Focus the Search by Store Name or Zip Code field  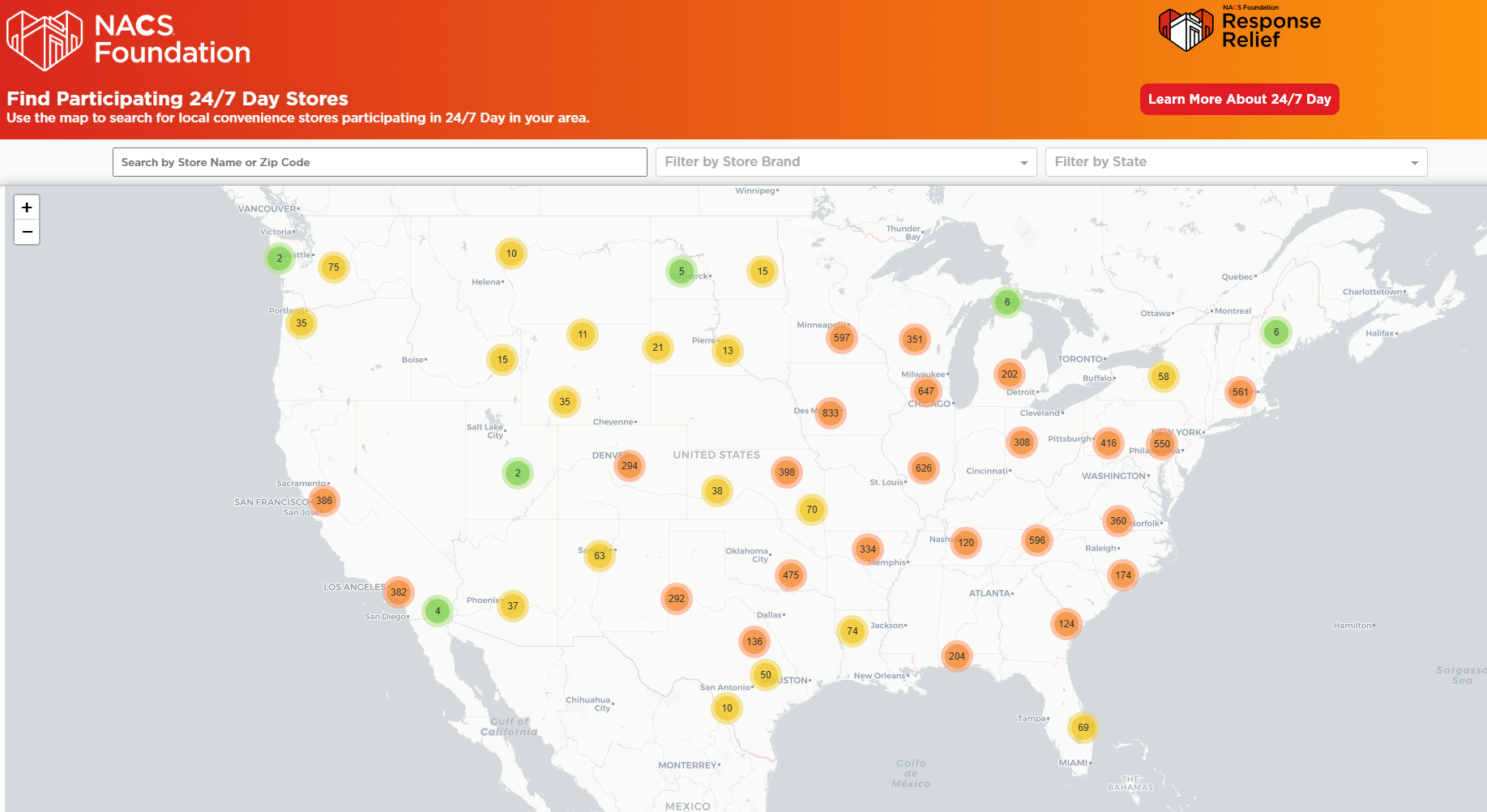[379, 162]
